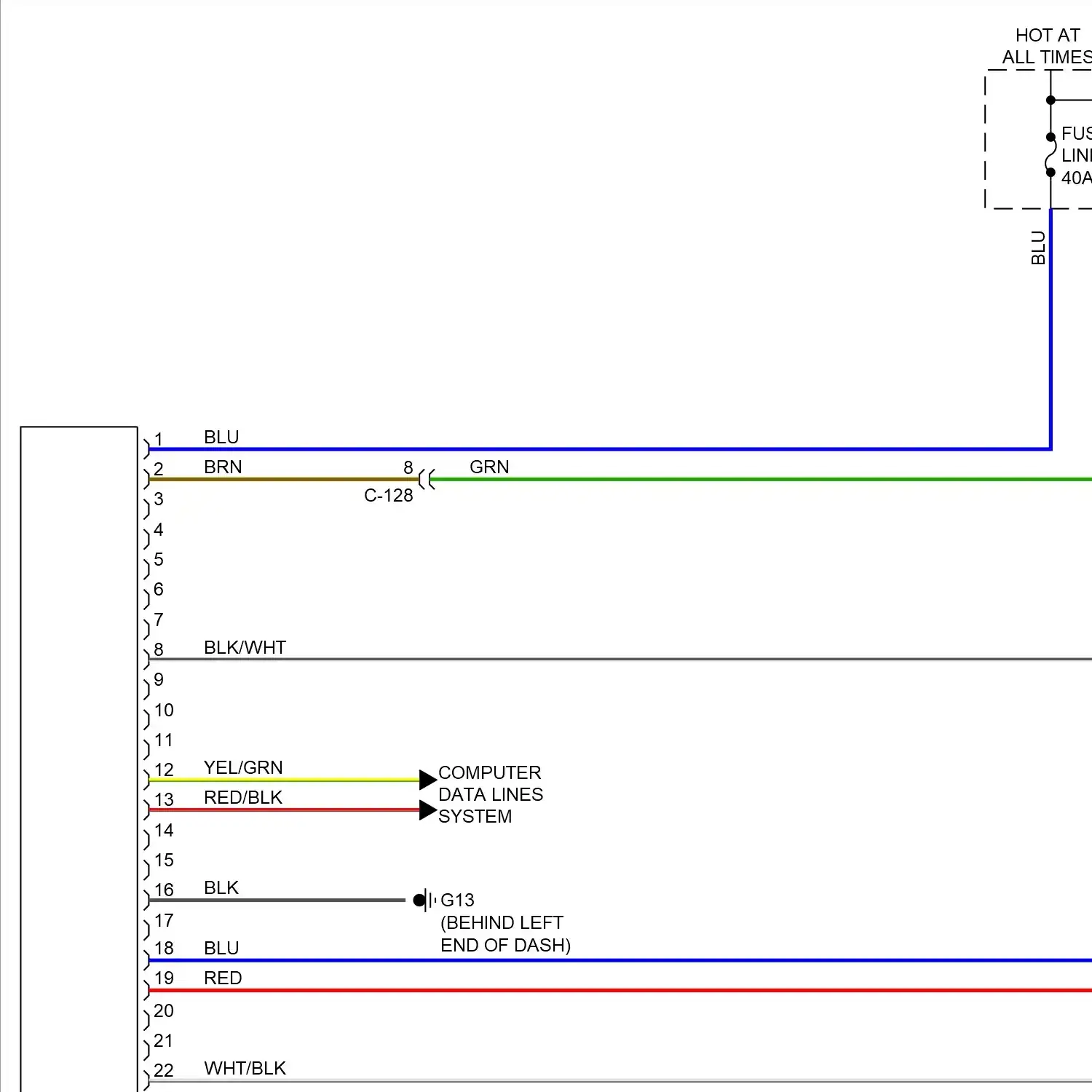
Task: Click pin number 21
Action: pos(164,1040)
